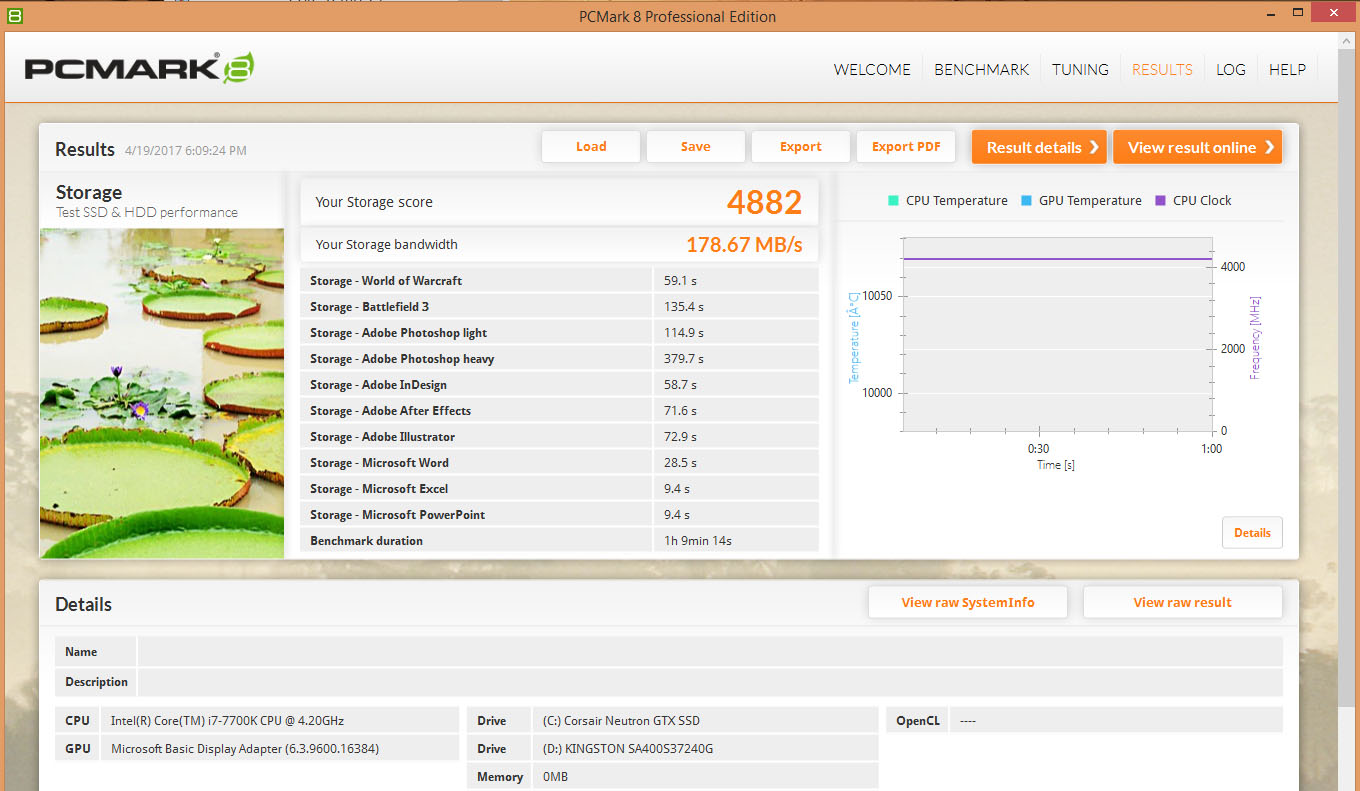Toggle the GPU Temperature legend swatch
This screenshot has height=791, width=1360.
click(x=1026, y=200)
